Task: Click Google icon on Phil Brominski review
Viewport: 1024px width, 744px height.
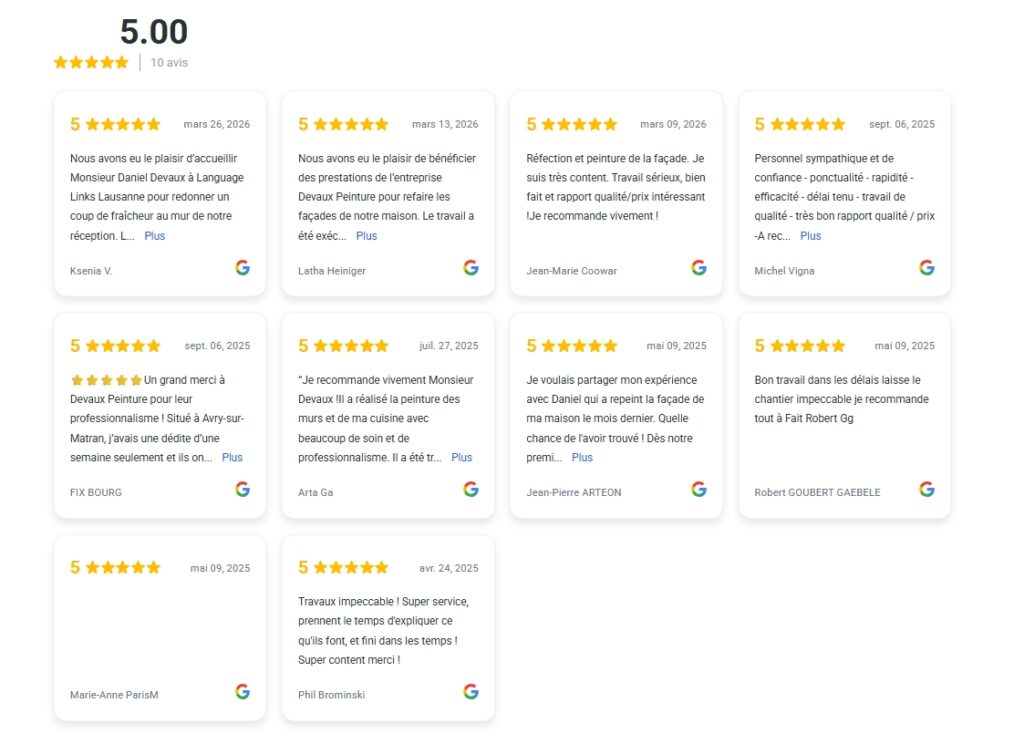Action: coord(471,692)
